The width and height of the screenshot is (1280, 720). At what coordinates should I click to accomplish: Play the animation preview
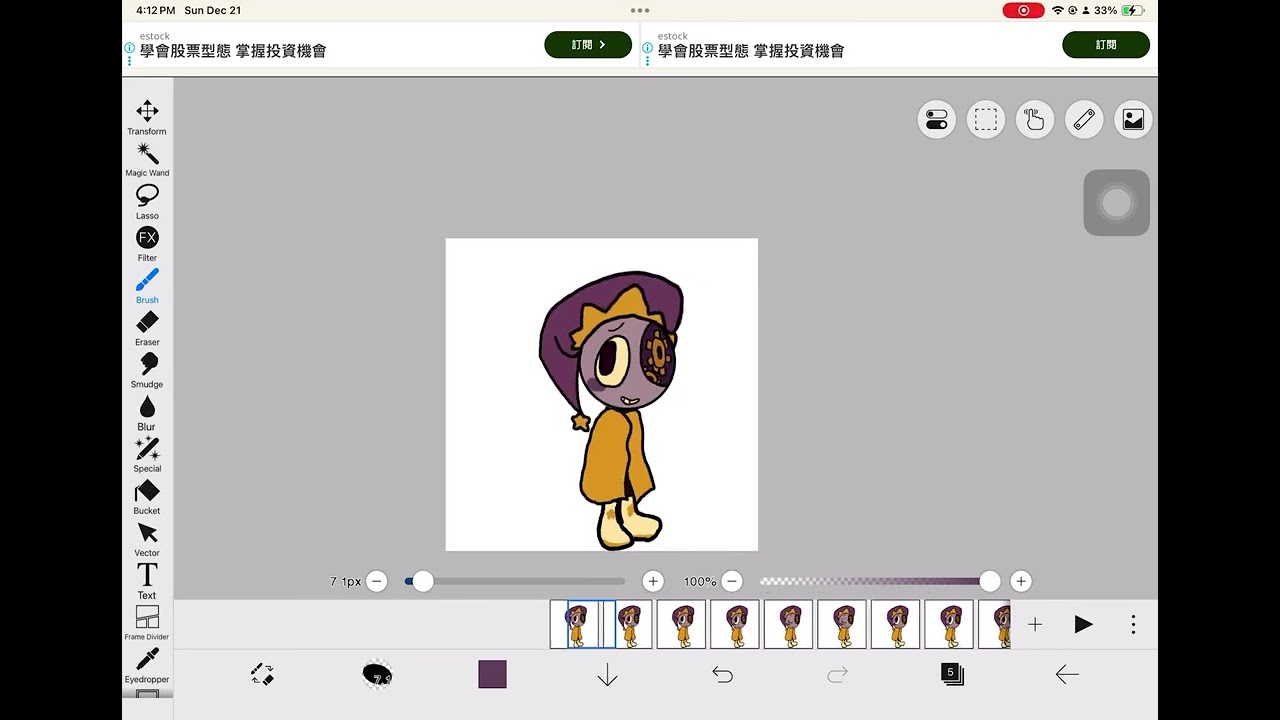(x=1083, y=624)
